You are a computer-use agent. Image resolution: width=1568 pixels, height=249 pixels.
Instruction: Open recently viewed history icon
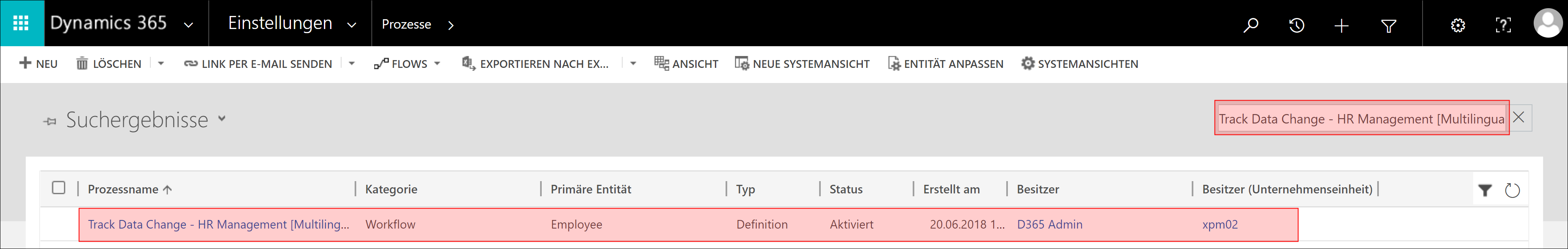[1297, 25]
